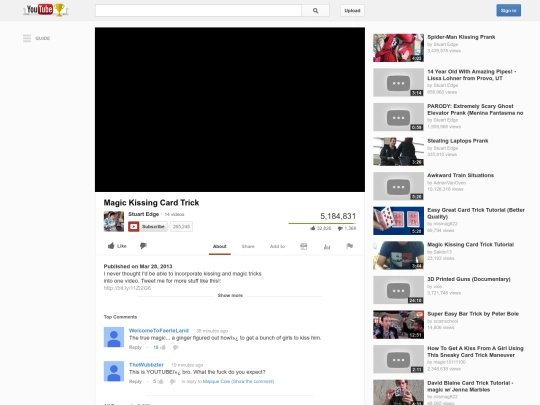Open How To Get A Kiss video
This screenshot has height=405, width=540.
475,352
